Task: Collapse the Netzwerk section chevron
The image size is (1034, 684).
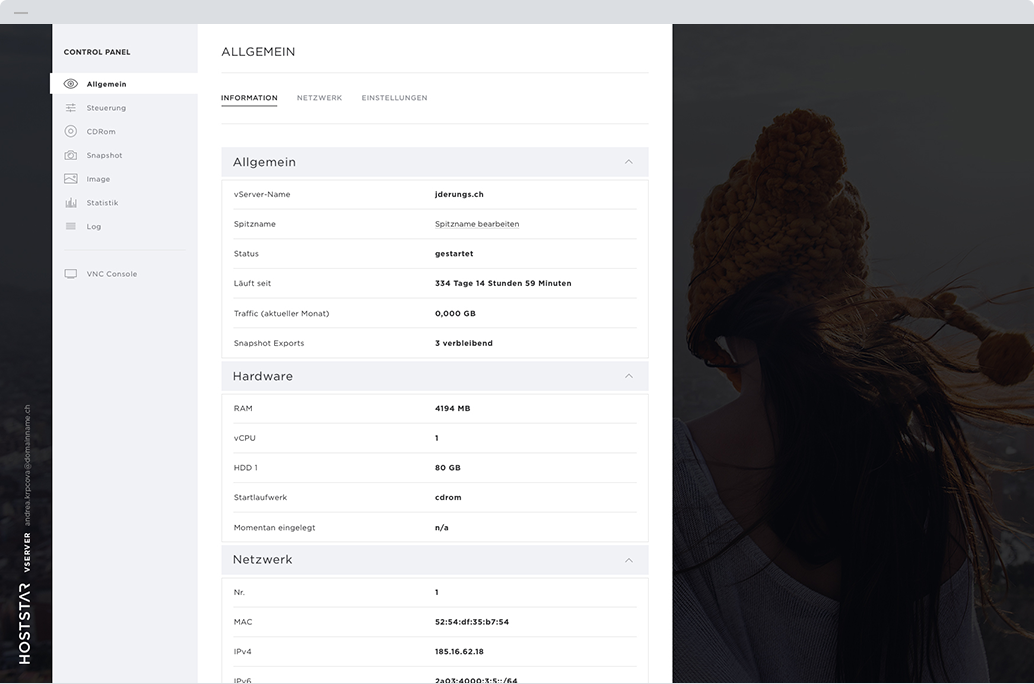Action: 628,560
